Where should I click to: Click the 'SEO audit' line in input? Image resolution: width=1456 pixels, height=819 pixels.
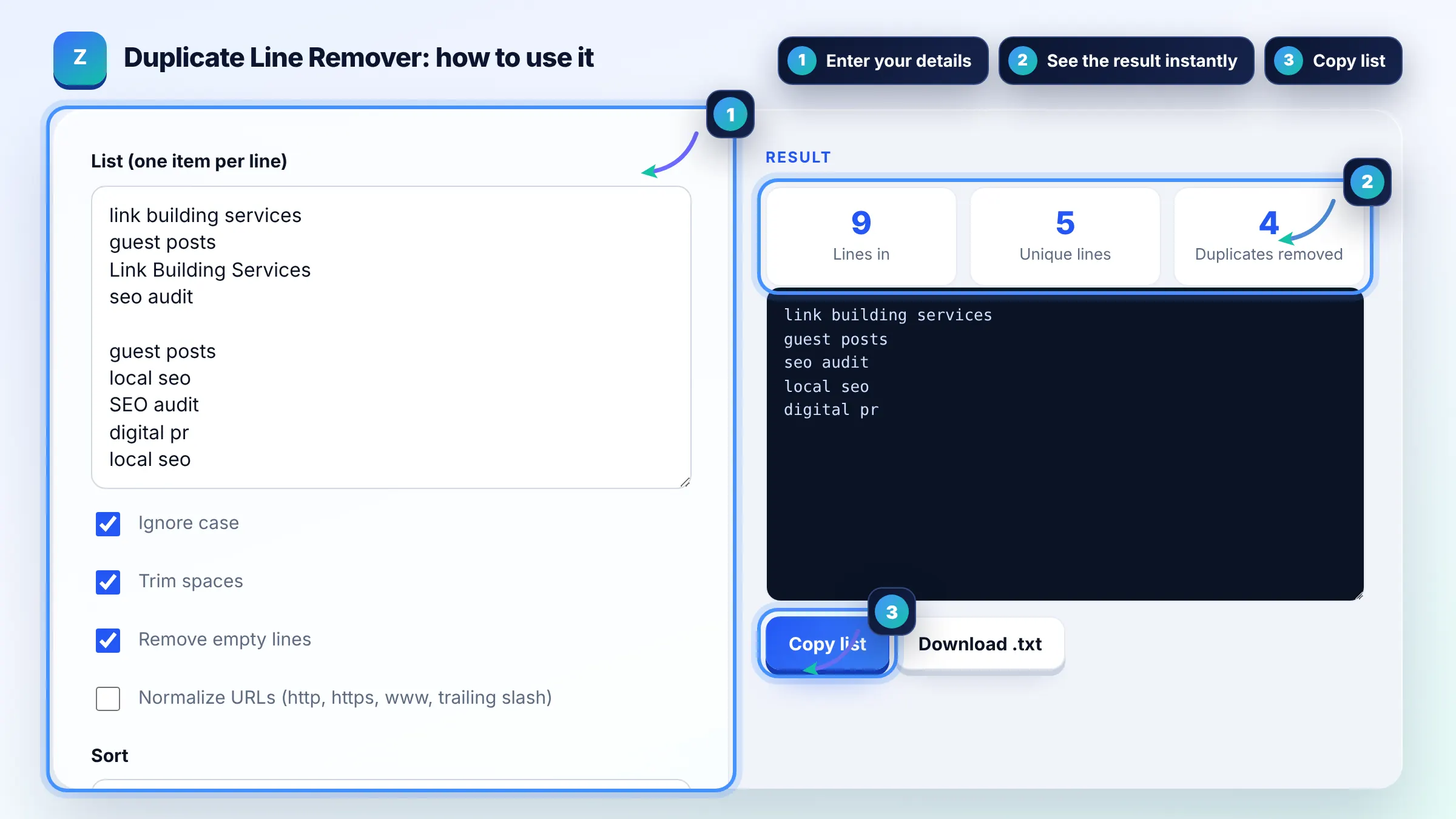154,405
